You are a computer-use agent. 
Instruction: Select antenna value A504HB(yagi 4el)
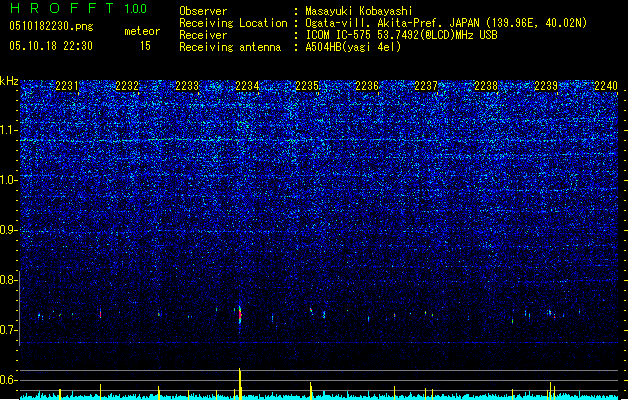tap(353, 47)
